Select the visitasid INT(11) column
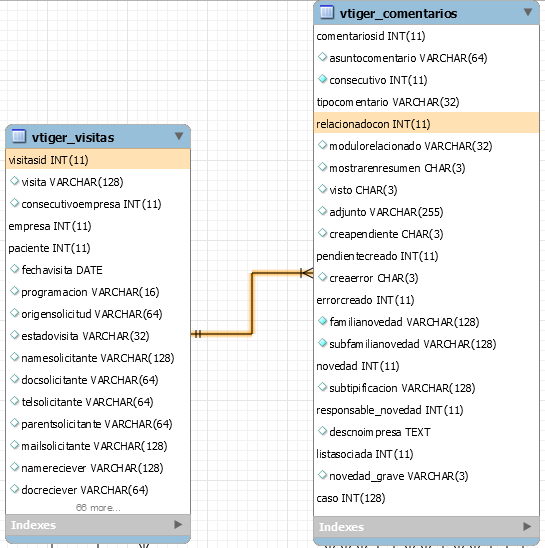The image size is (545, 548). point(98,160)
